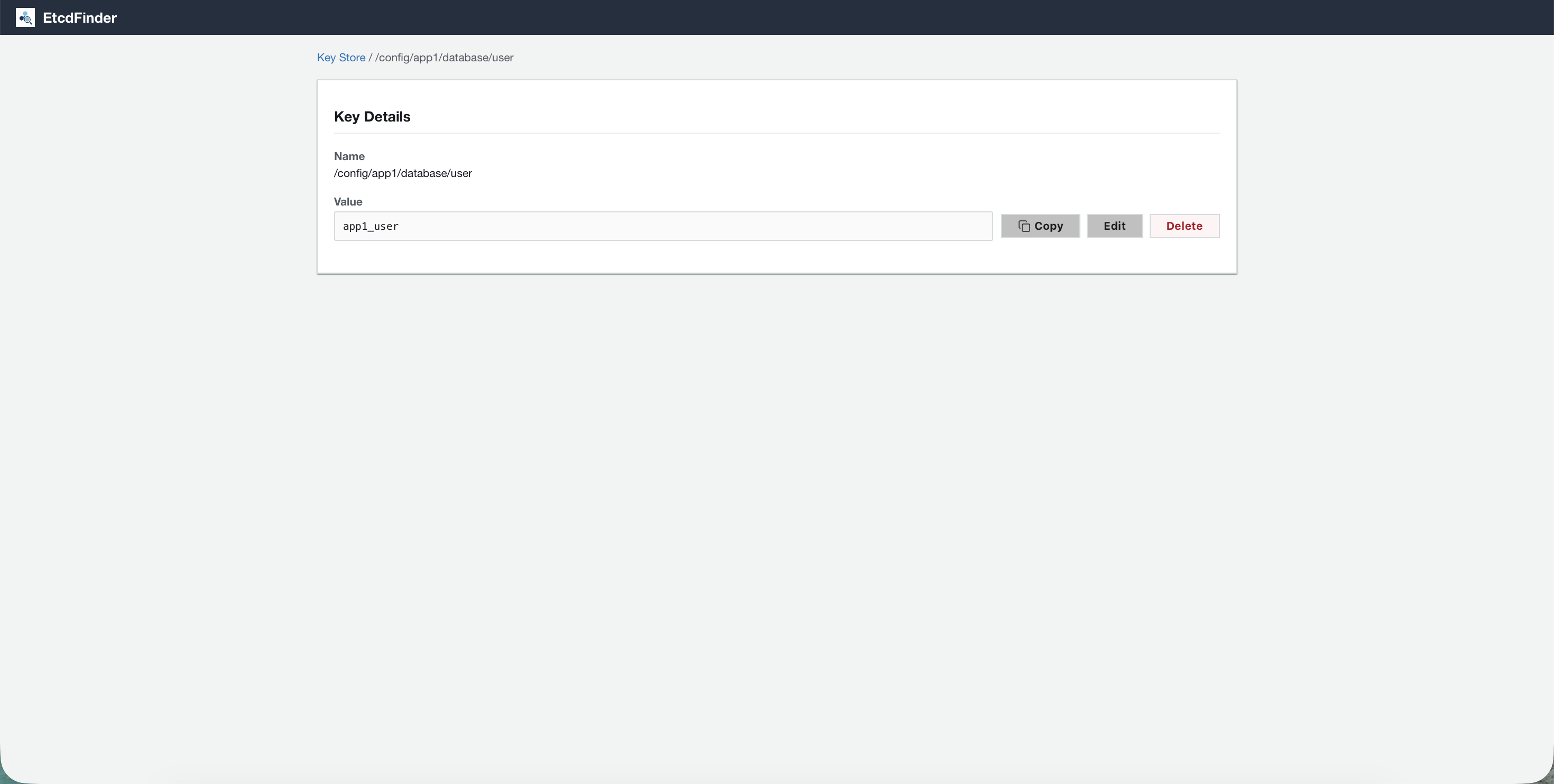The image size is (1554, 784).
Task: Select the Name label in the key card
Action: click(349, 156)
